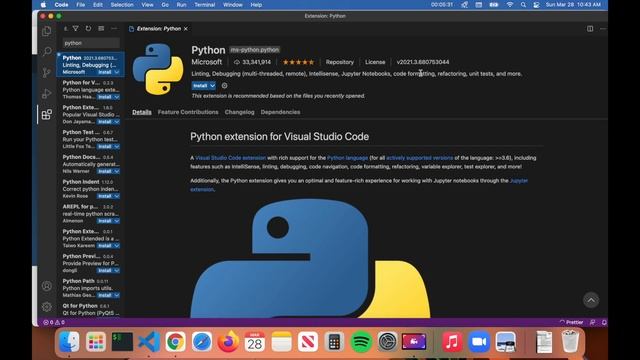
Task: Install the Python Indent extension
Action: point(105,196)
